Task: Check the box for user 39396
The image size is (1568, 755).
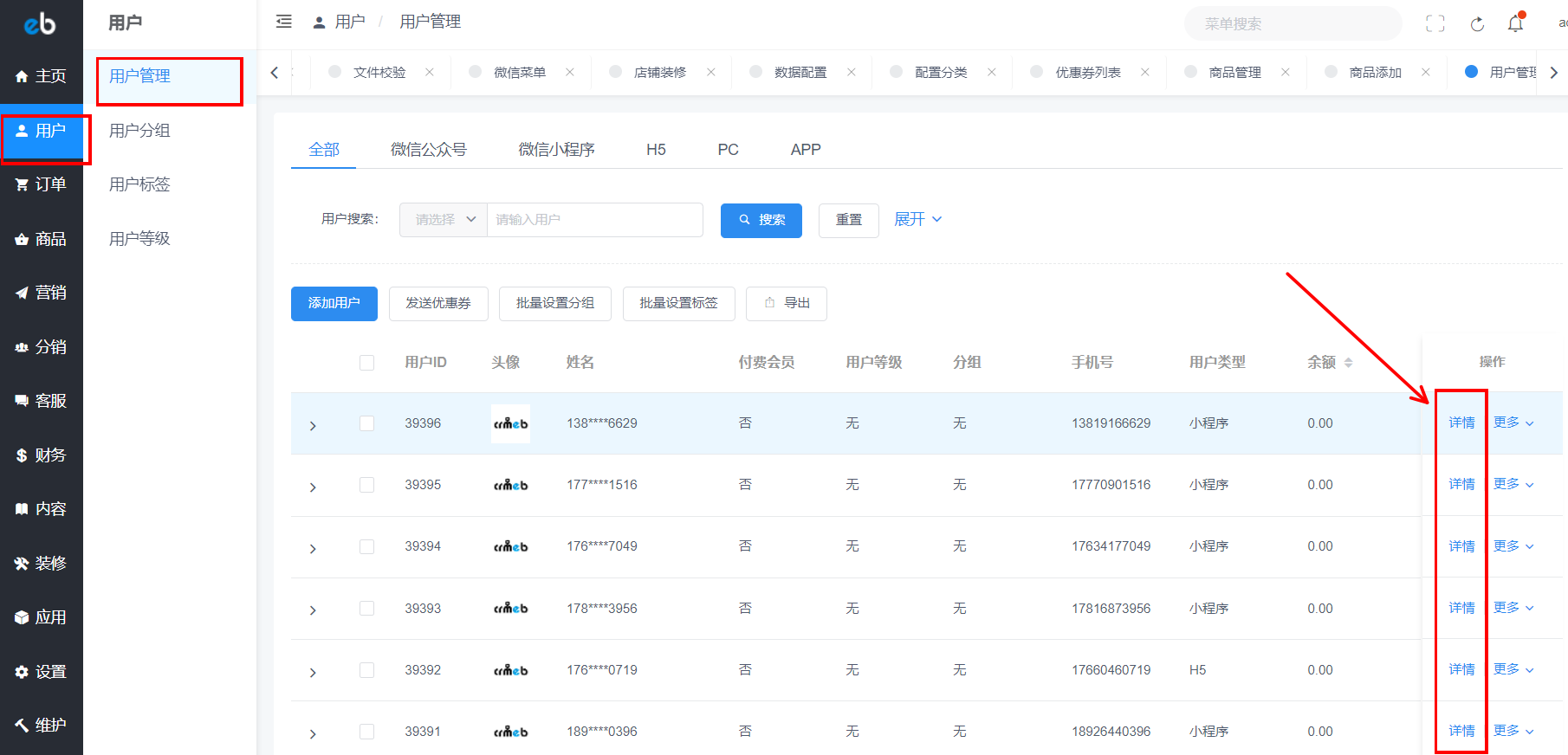Action: [x=367, y=423]
